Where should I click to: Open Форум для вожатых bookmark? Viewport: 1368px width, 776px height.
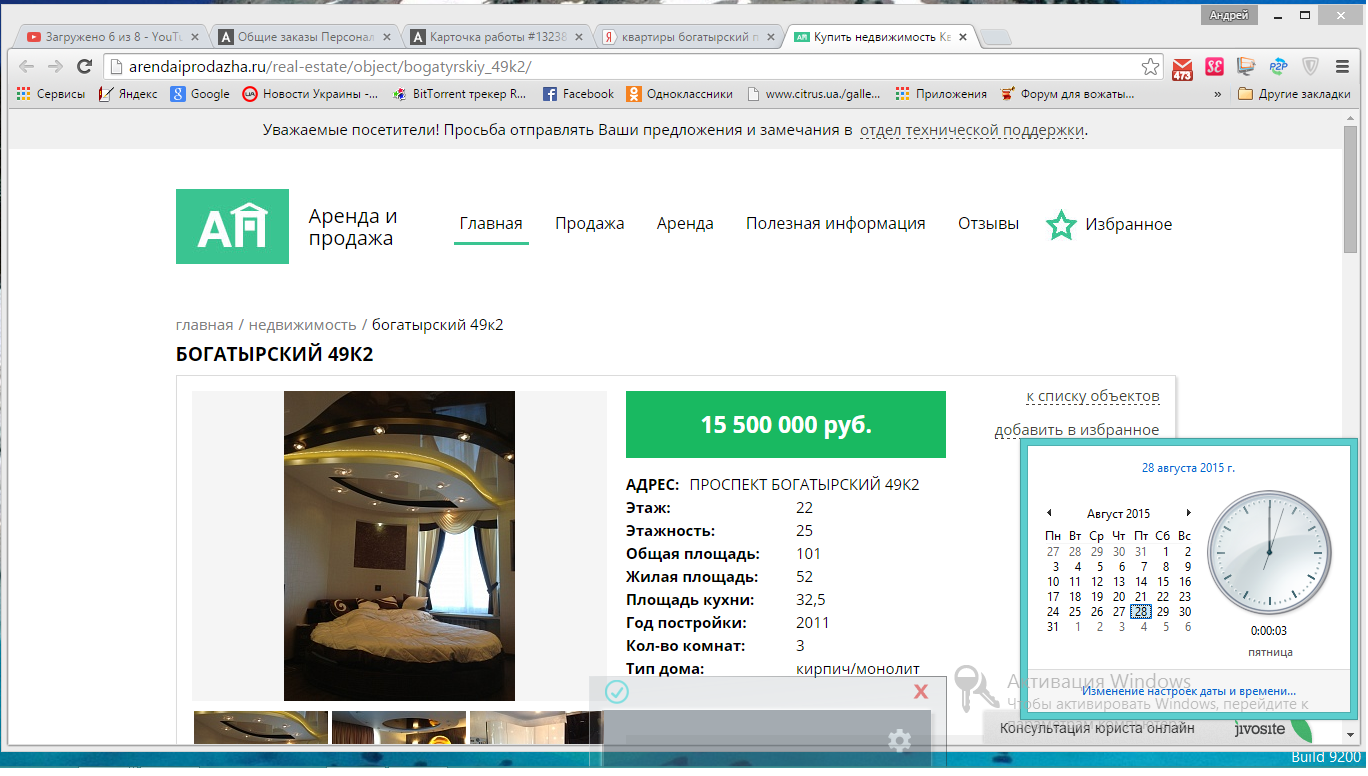1067,94
